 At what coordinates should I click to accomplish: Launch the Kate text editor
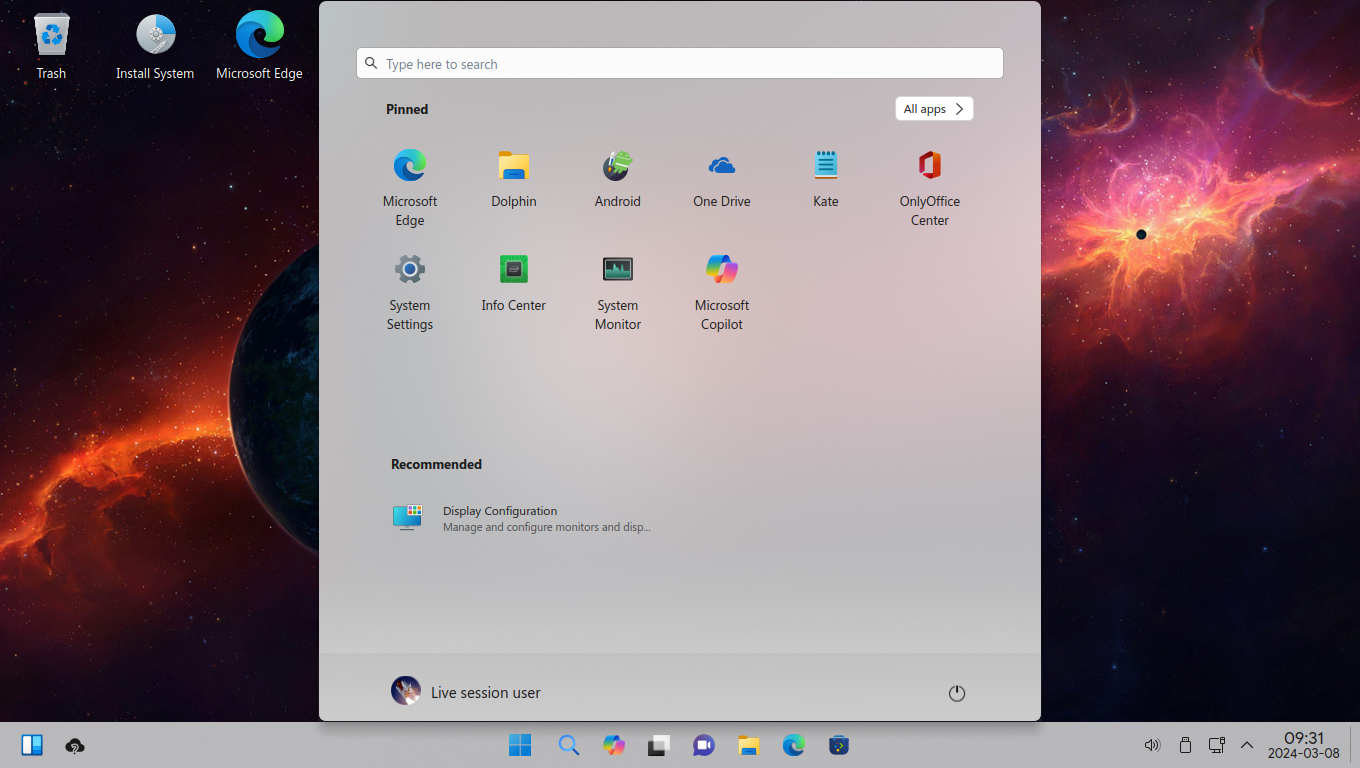click(x=826, y=178)
